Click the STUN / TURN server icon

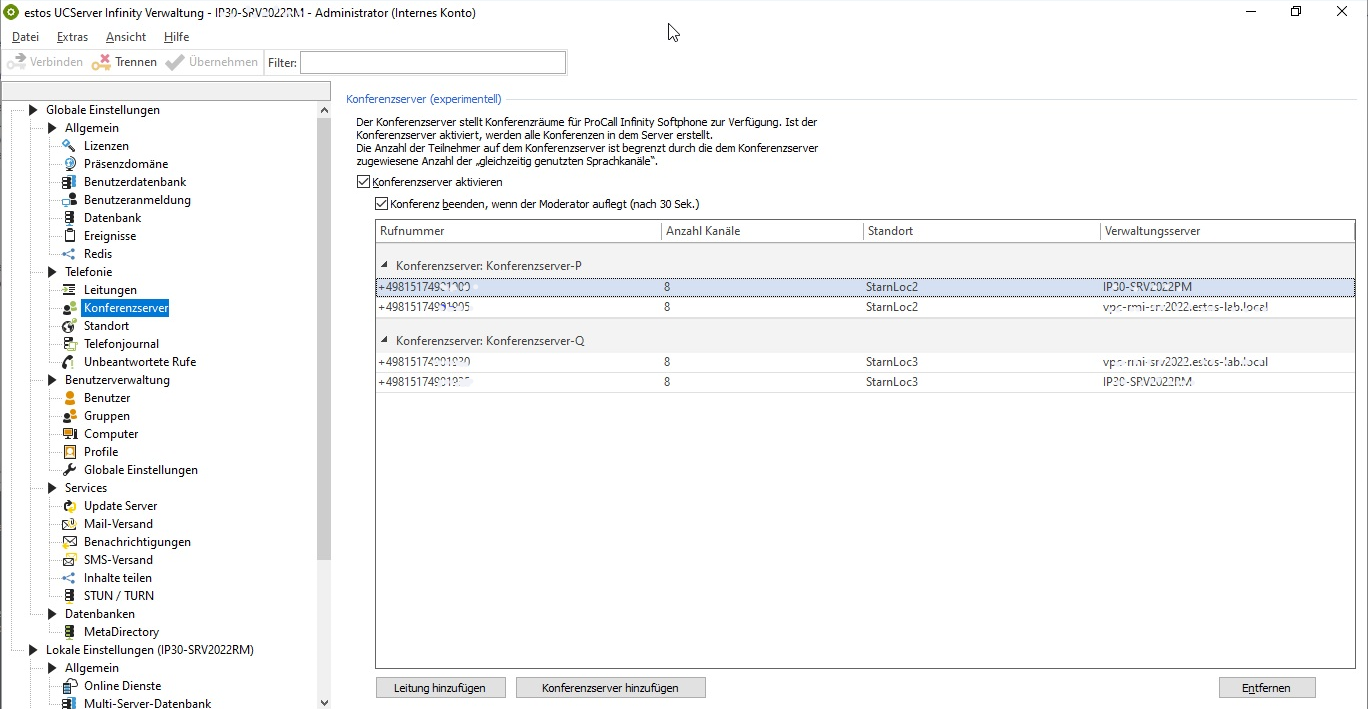point(69,596)
